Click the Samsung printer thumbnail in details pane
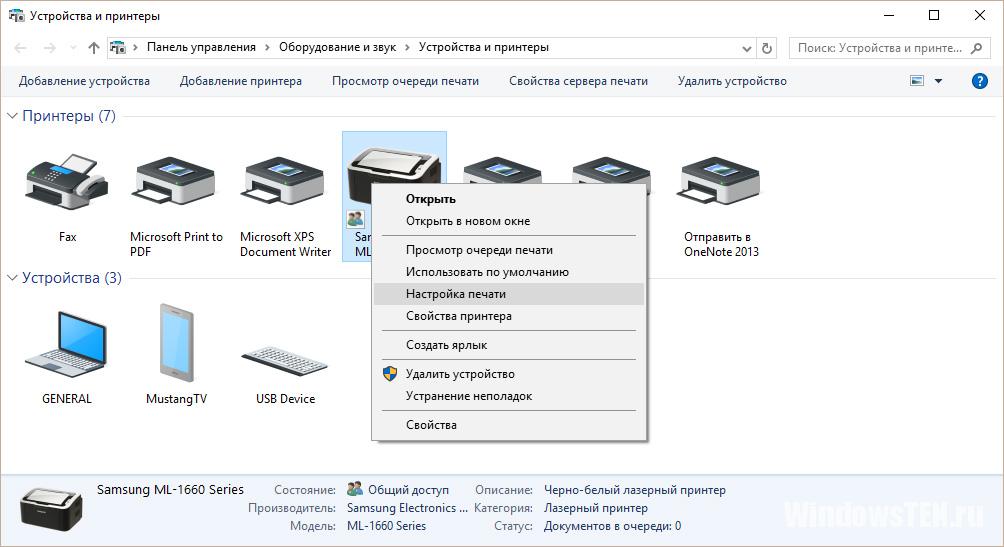The width and height of the screenshot is (1004, 547). click(51, 509)
